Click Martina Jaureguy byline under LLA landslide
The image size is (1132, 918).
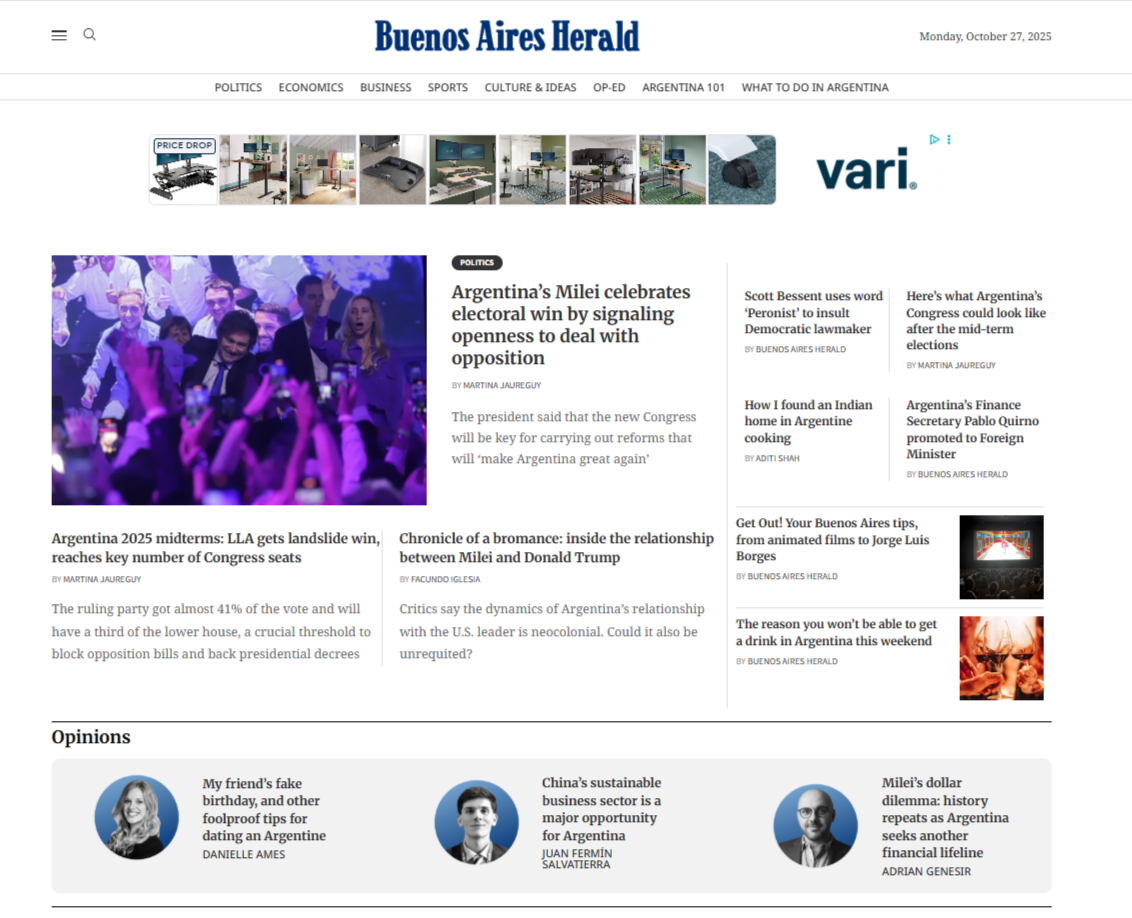(x=102, y=580)
